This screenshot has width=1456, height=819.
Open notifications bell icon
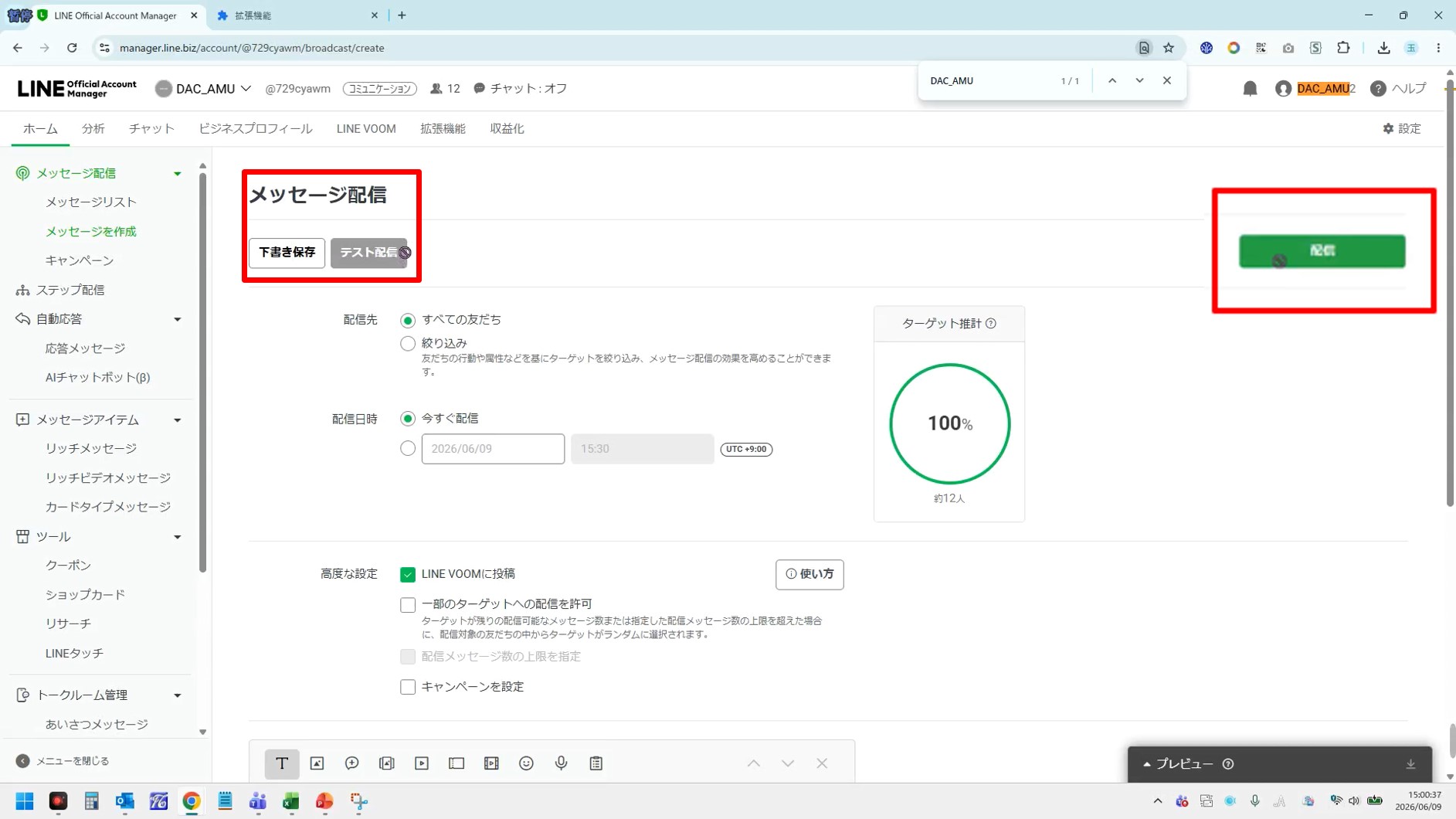pos(1250,89)
